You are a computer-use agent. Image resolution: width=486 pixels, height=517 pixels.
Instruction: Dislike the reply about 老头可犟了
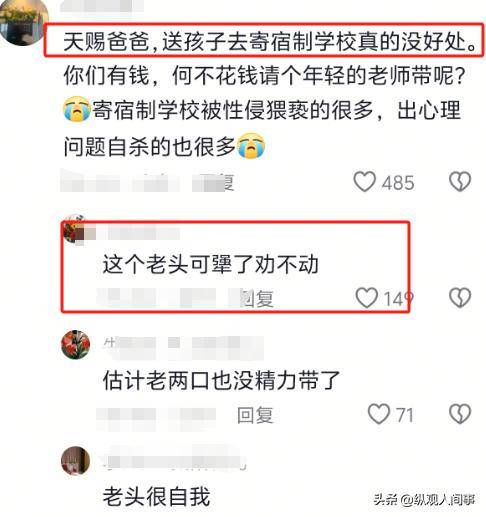[x=460, y=298]
